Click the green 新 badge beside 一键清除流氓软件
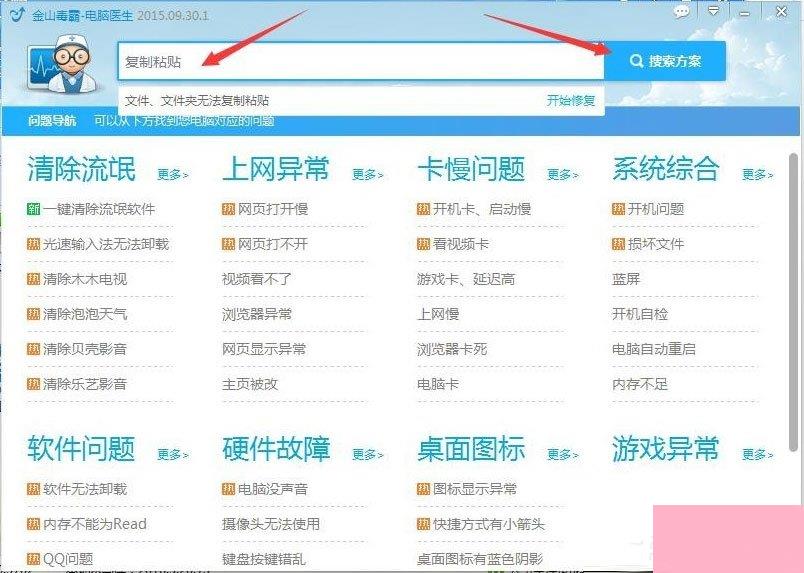Image resolution: width=804 pixels, height=573 pixels. [33, 209]
